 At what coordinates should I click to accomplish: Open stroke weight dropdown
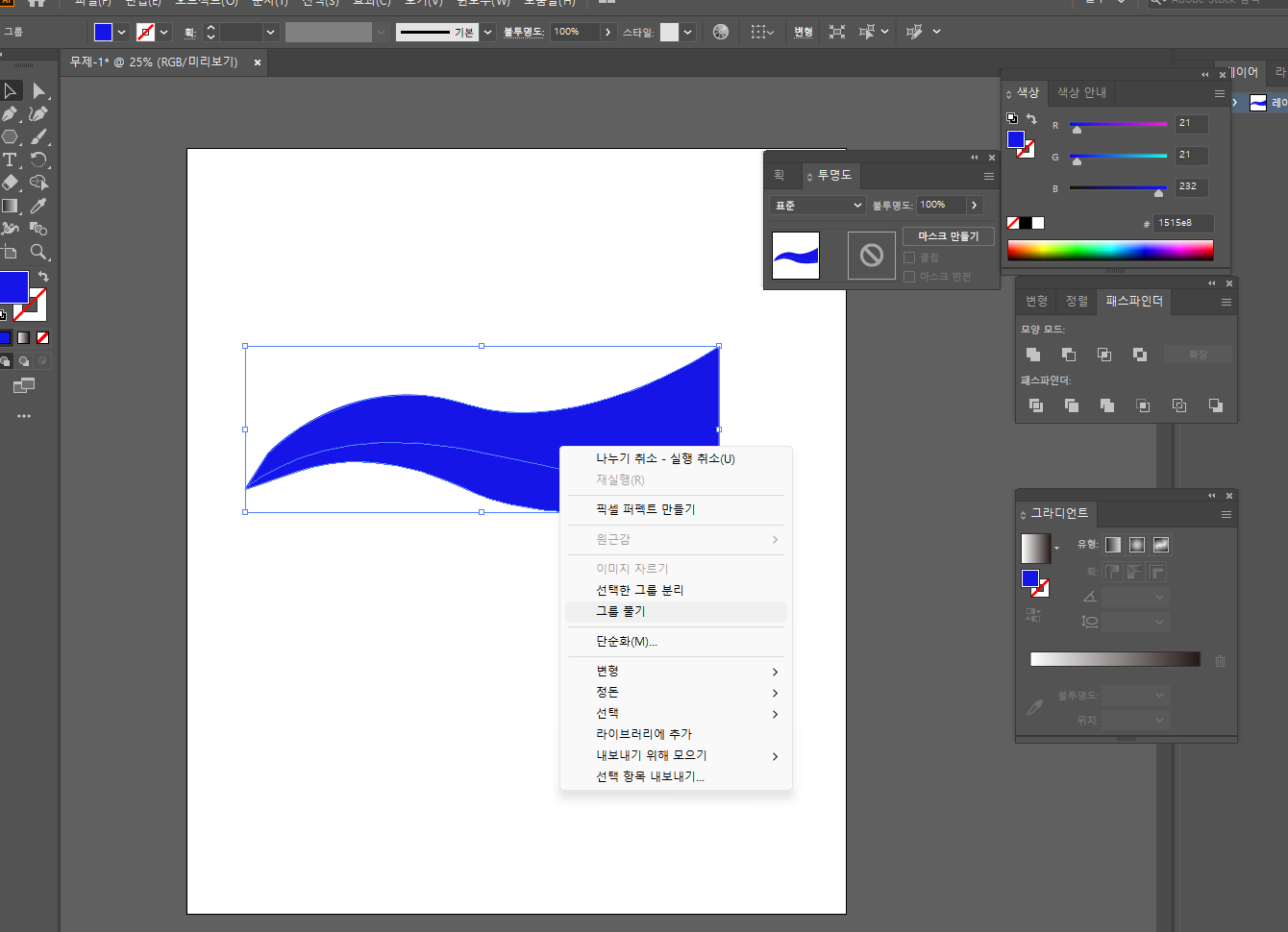(x=270, y=32)
